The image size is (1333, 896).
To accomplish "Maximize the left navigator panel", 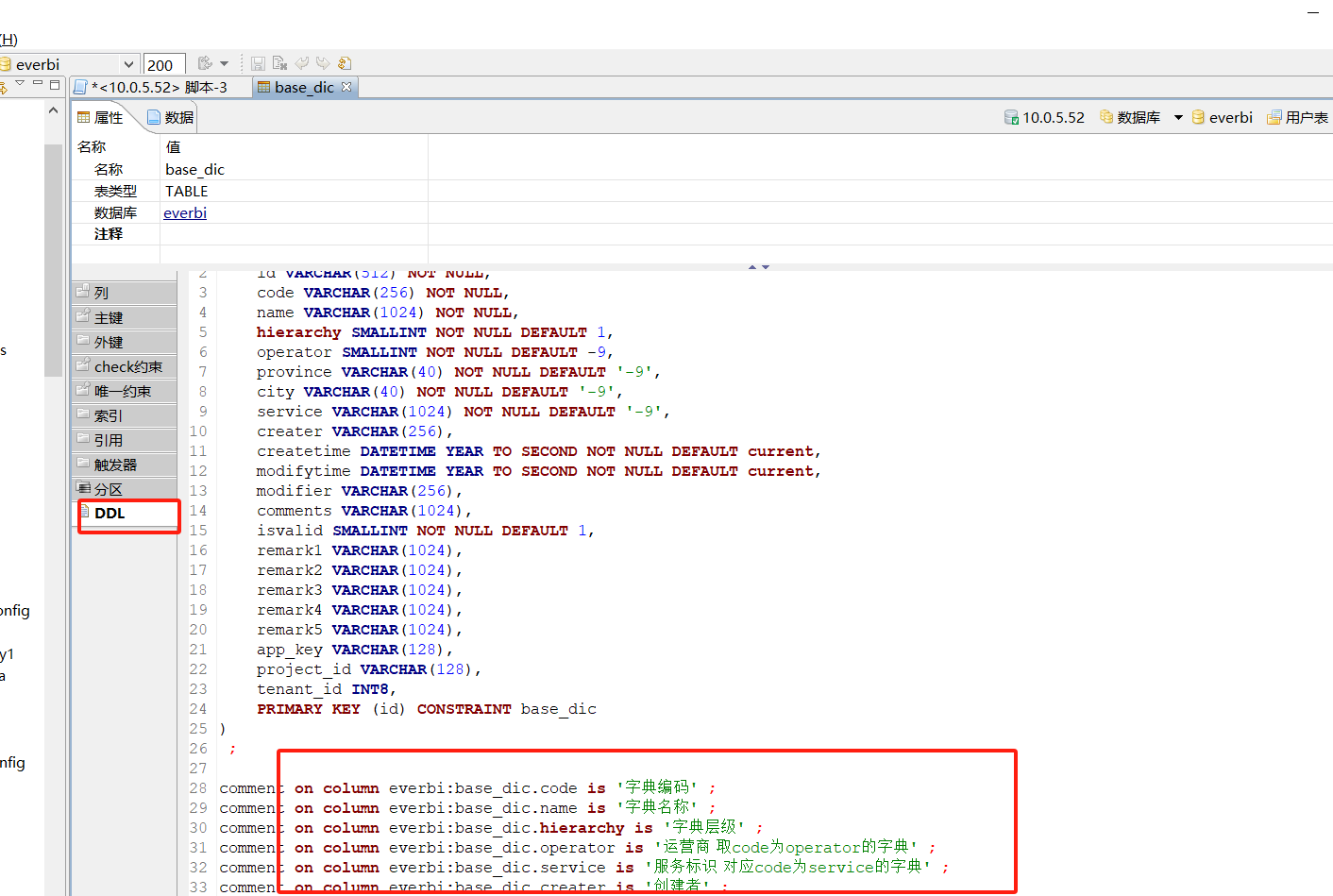I will tap(55, 84).
